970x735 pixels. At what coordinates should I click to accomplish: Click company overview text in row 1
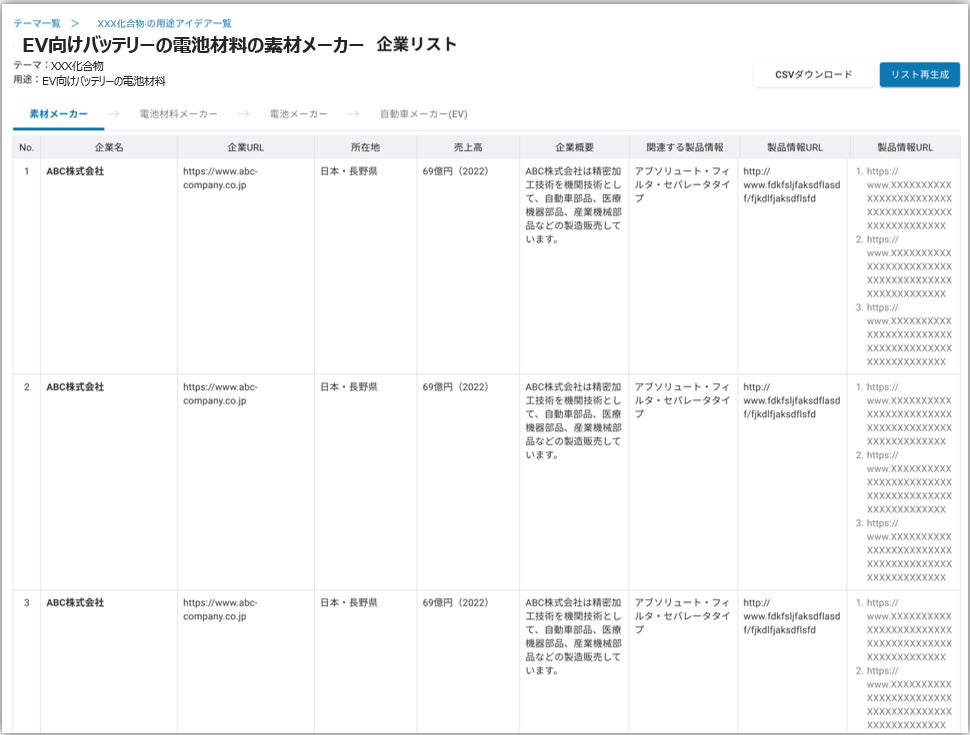[573, 205]
